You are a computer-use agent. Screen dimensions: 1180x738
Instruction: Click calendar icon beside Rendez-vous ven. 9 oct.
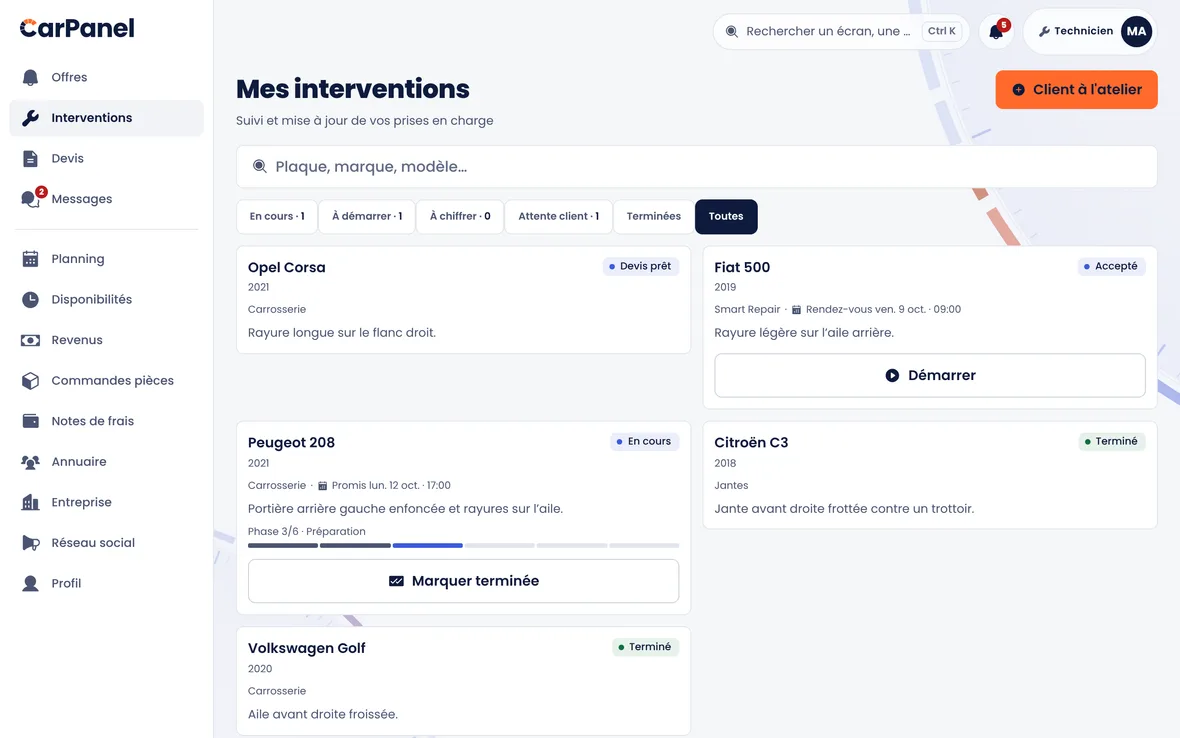tap(796, 309)
